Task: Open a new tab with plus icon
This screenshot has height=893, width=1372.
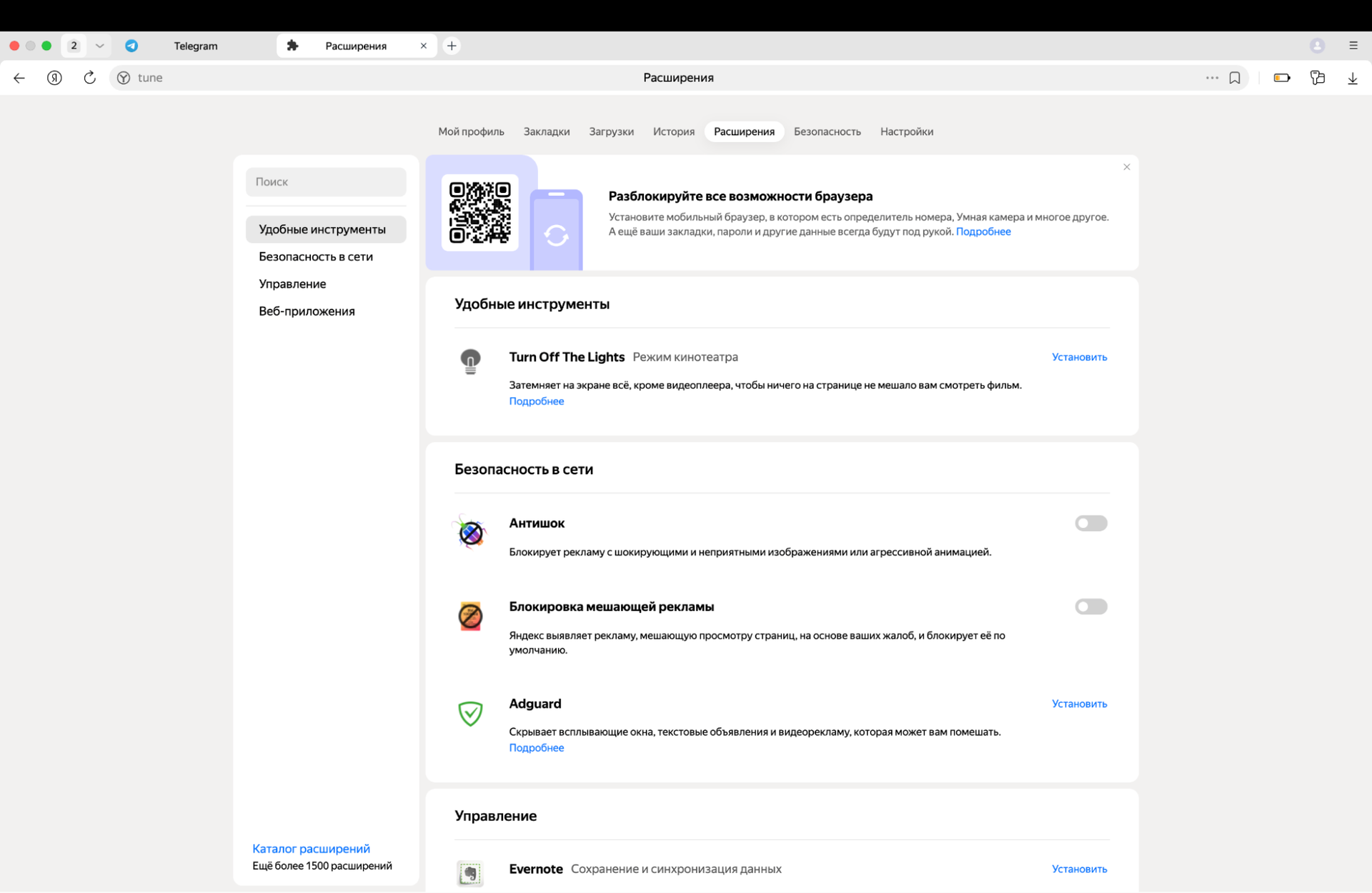Action: [x=452, y=46]
